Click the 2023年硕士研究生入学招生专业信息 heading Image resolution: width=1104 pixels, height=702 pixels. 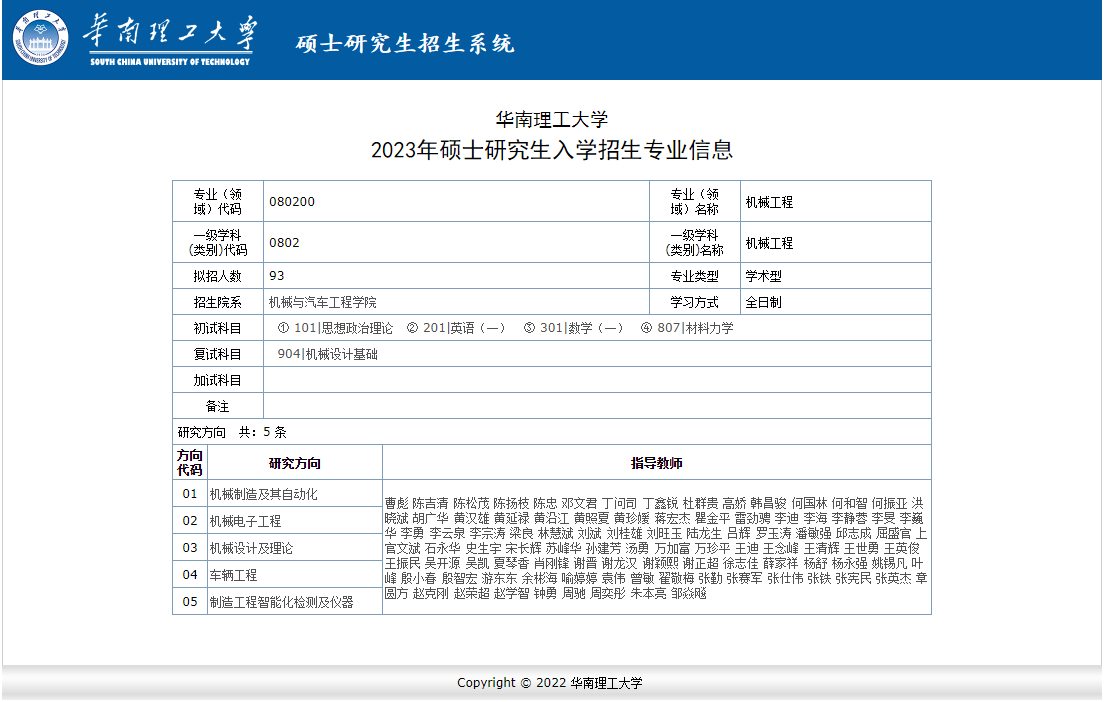552,150
